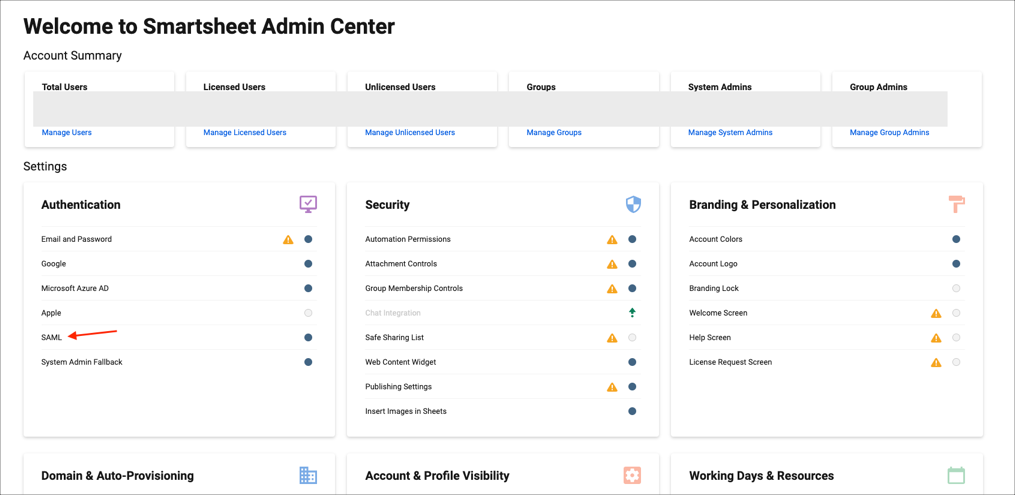Click the Authentication monitor checkmark icon
The image size is (1015, 495).
[308, 204]
